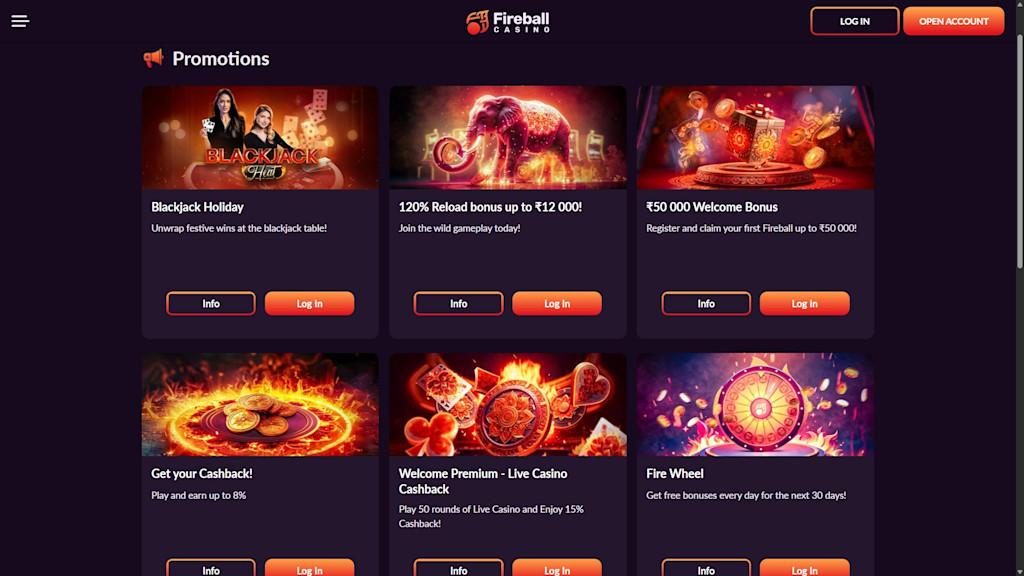Click the Fireball Casino logo
Viewport: 1024px width, 576px height.
[508, 21]
